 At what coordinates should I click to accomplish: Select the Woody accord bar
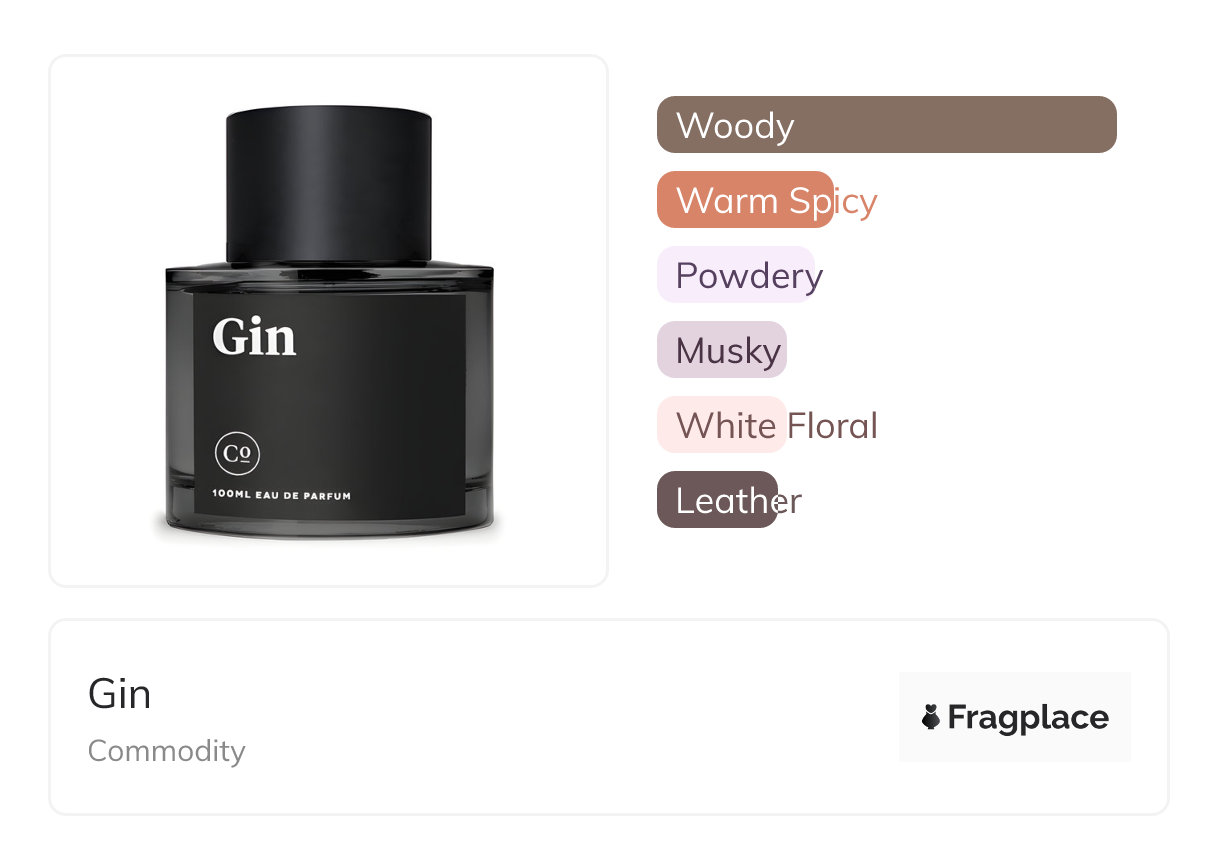886,125
